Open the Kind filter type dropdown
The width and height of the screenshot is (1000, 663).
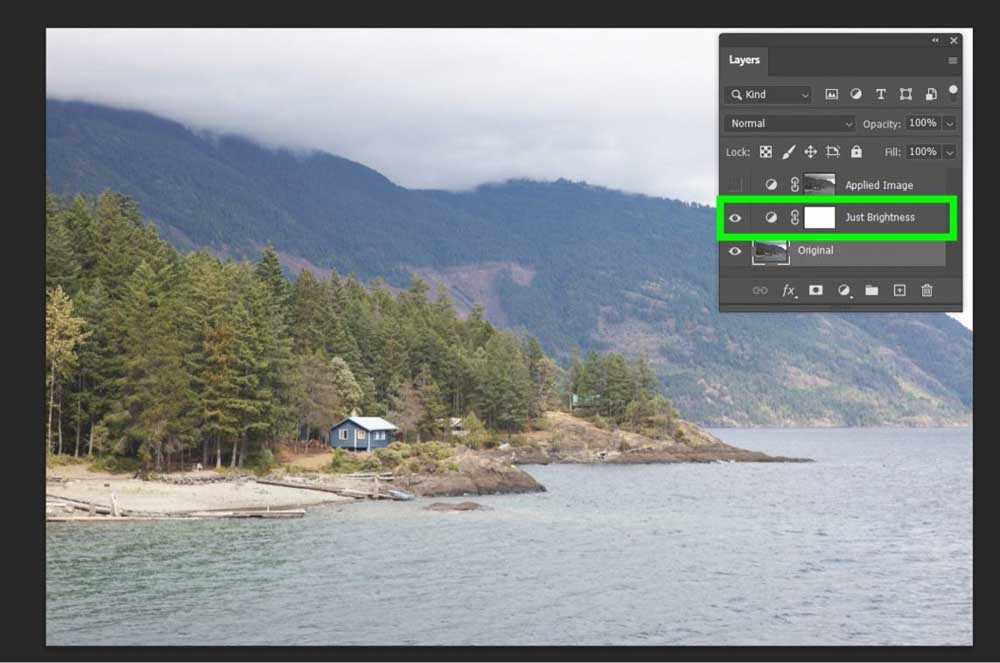768,94
